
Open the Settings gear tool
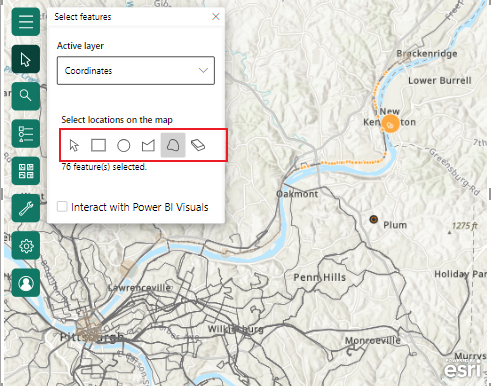click(26, 246)
